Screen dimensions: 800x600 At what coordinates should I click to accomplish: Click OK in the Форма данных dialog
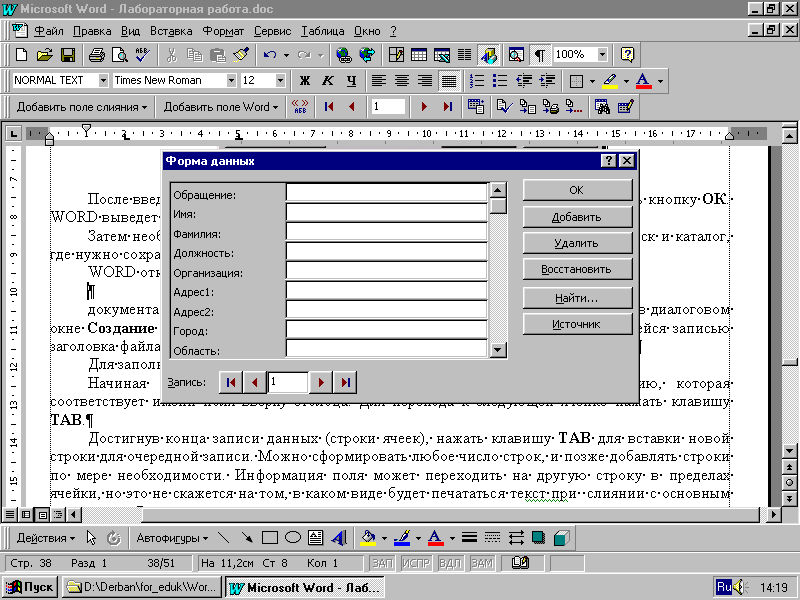[578, 190]
